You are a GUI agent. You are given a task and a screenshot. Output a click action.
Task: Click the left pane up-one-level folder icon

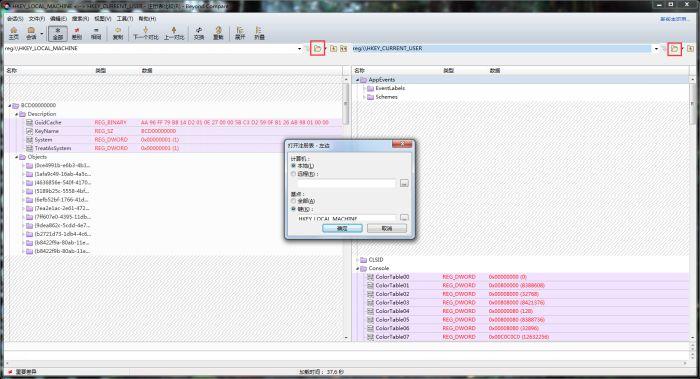[x=333, y=48]
